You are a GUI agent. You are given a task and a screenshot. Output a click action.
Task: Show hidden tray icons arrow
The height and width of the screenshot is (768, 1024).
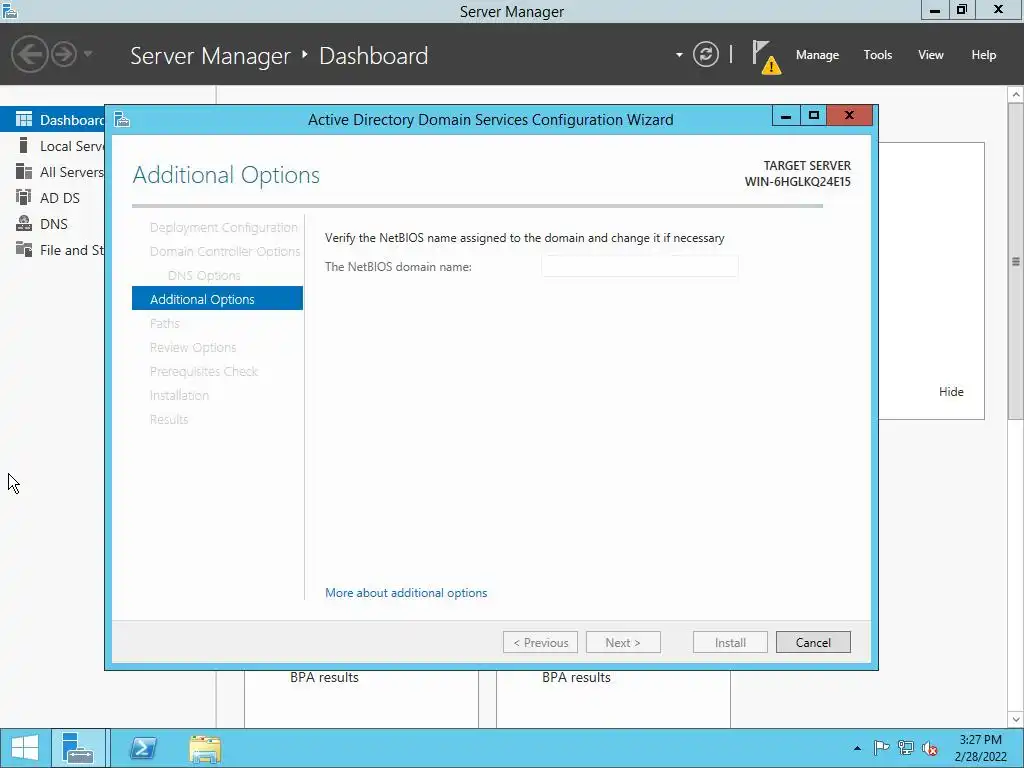(x=857, y=748)
